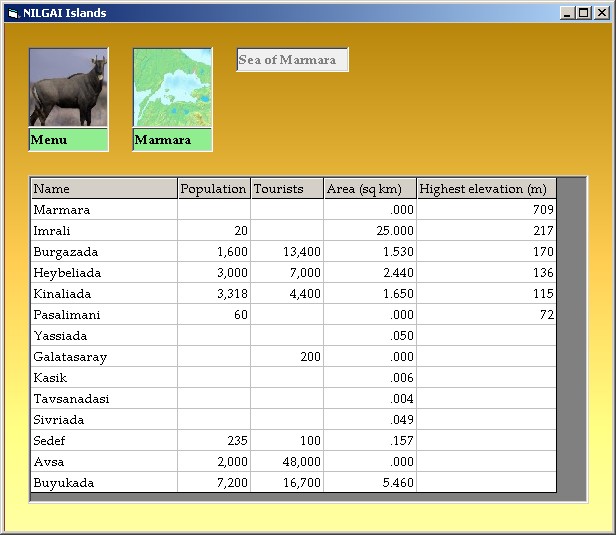The width and height of the screenshot is (616, 535).
Task: Click the Highest elevation (m) header
Action: coord(485,189)
